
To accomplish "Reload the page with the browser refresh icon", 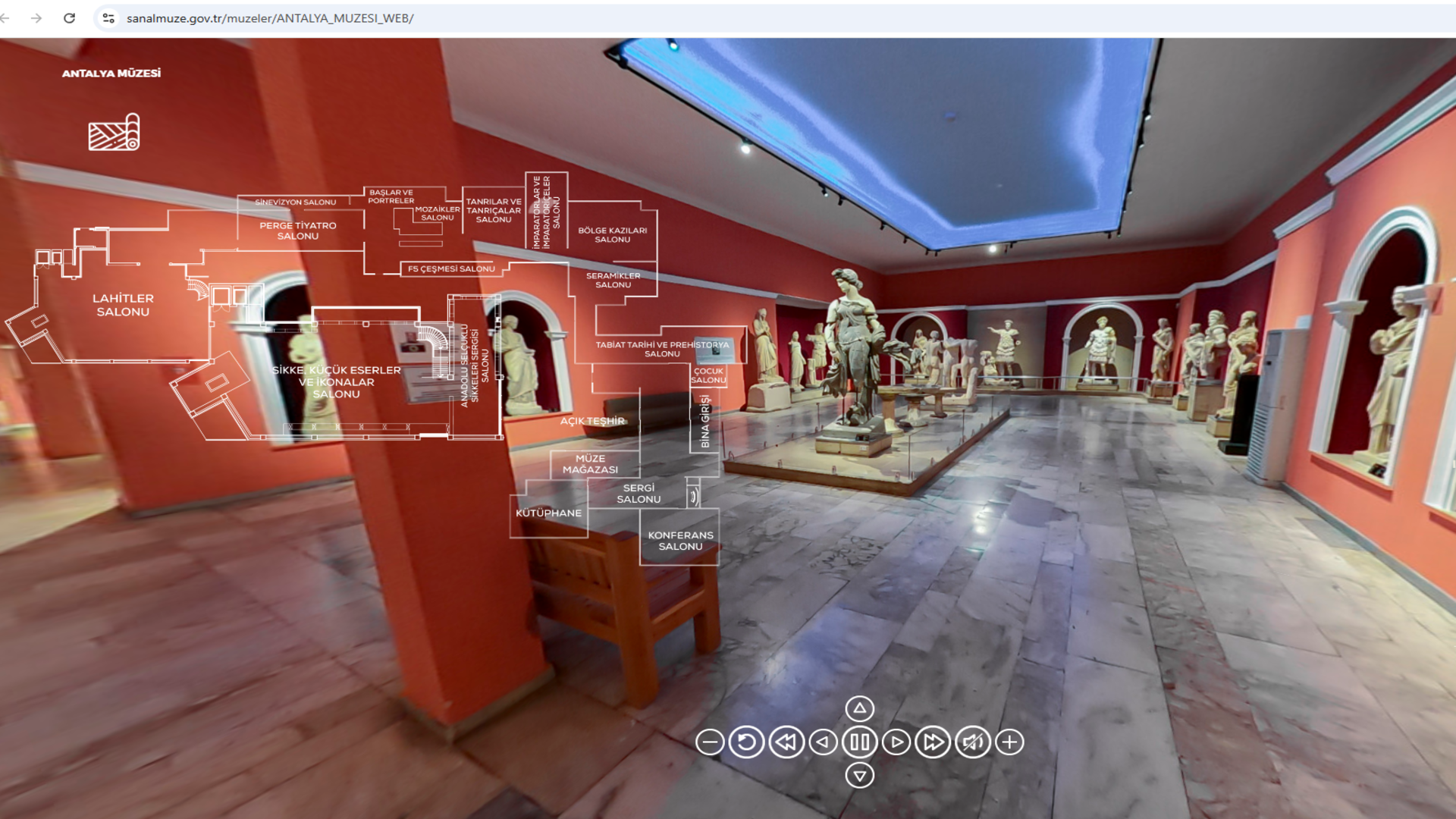I will point(69,18).
